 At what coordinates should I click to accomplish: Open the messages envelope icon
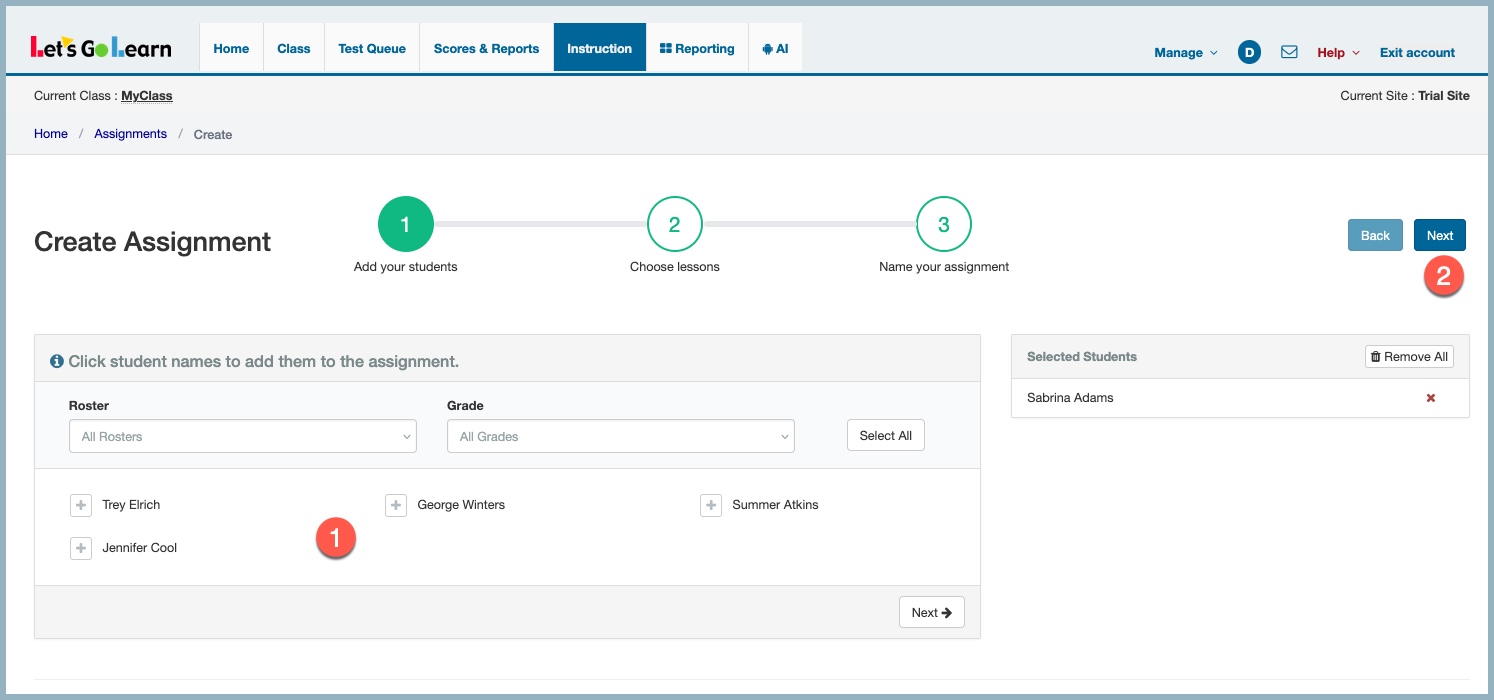[1289, 52]
